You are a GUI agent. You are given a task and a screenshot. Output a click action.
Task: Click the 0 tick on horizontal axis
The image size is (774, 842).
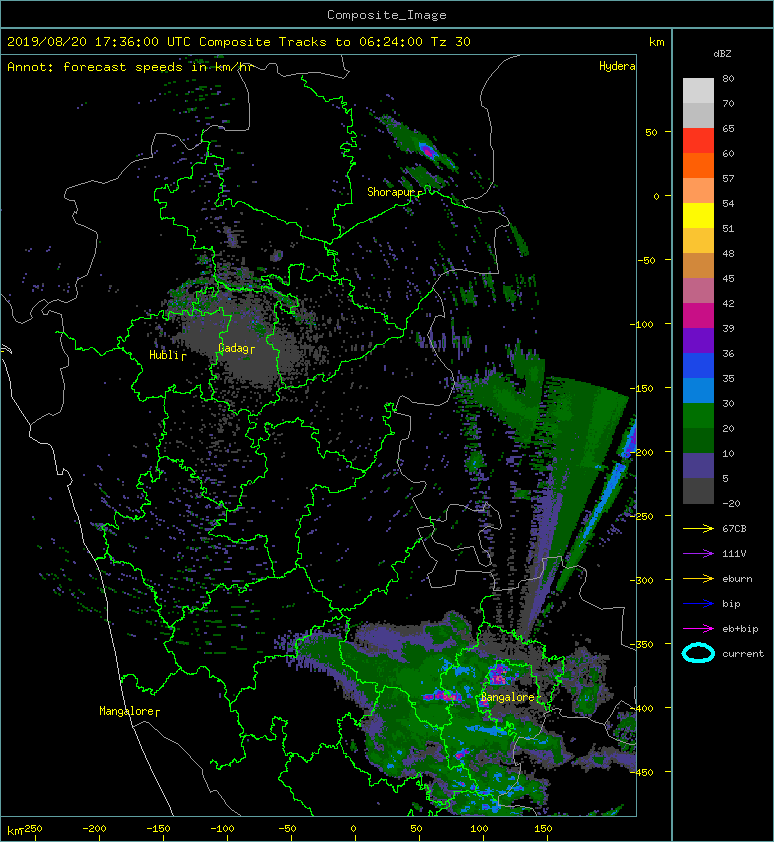(x=353, y=829)
